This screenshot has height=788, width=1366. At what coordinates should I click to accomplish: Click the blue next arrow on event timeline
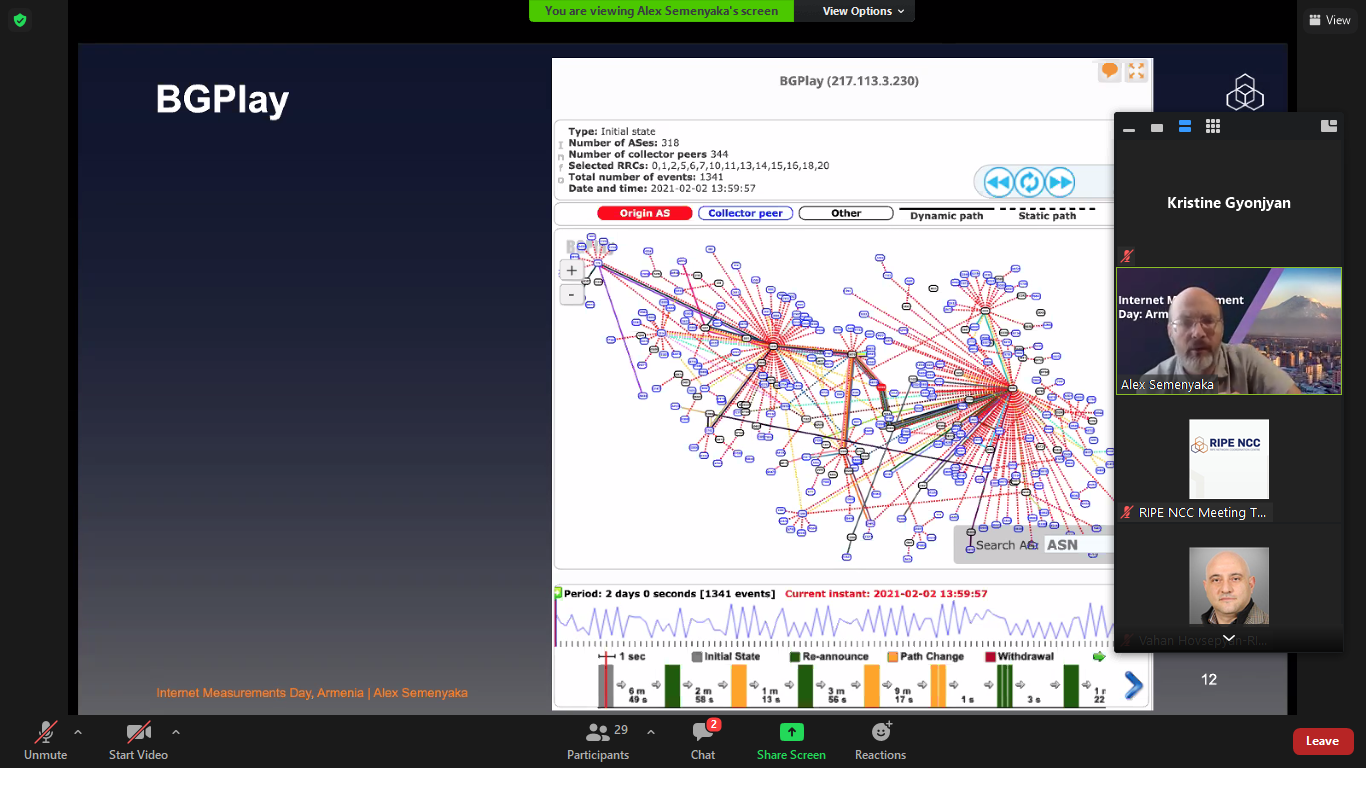pos(1133,685)
